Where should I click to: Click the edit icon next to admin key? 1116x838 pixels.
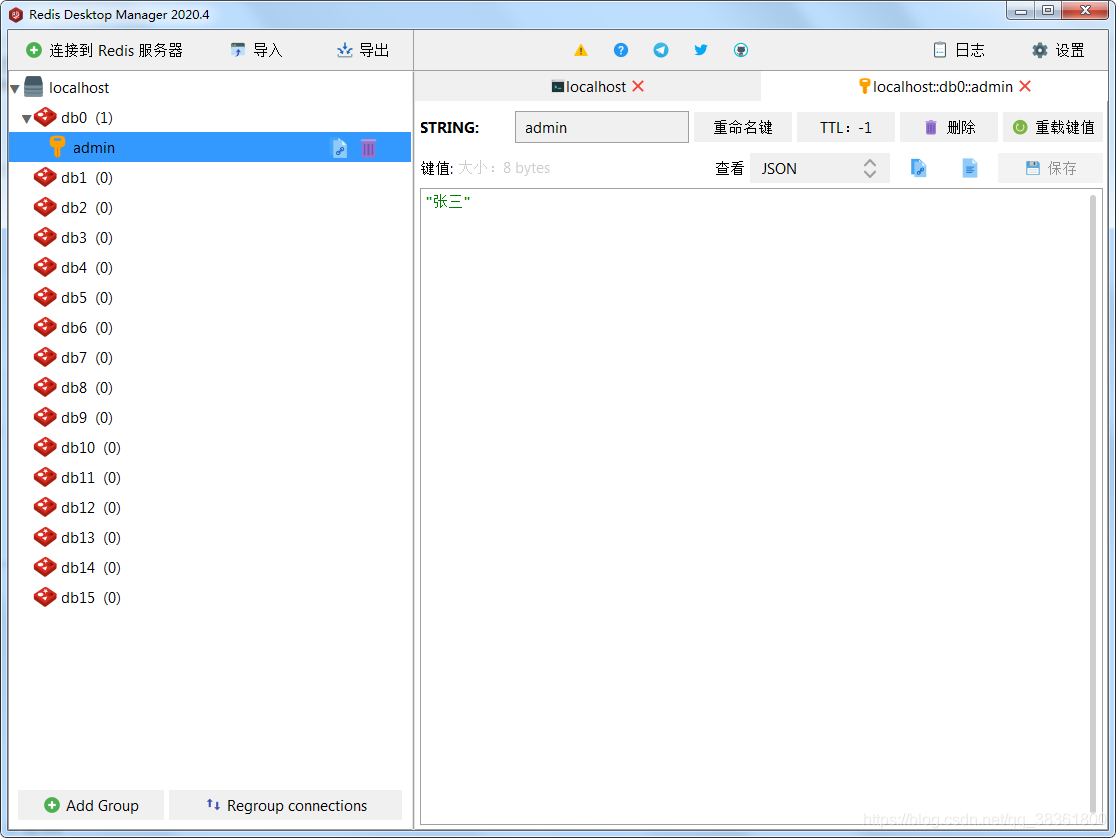tap(340, 146)
